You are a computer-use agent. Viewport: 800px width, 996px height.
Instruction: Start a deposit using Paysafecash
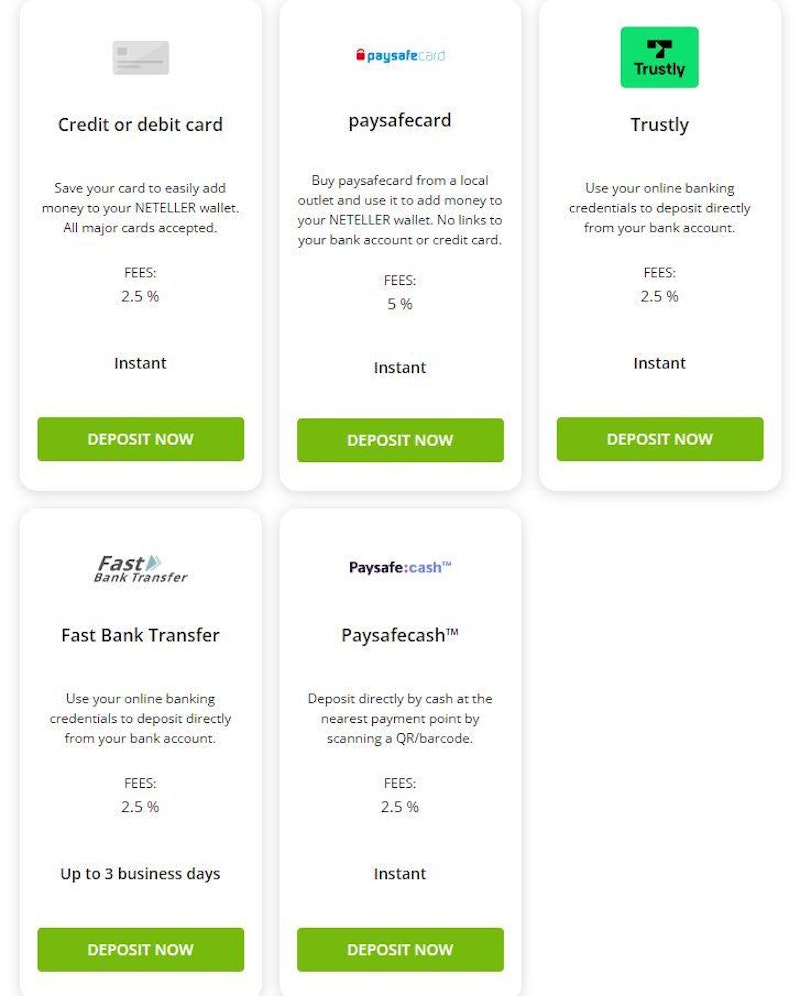click(400, 949)
